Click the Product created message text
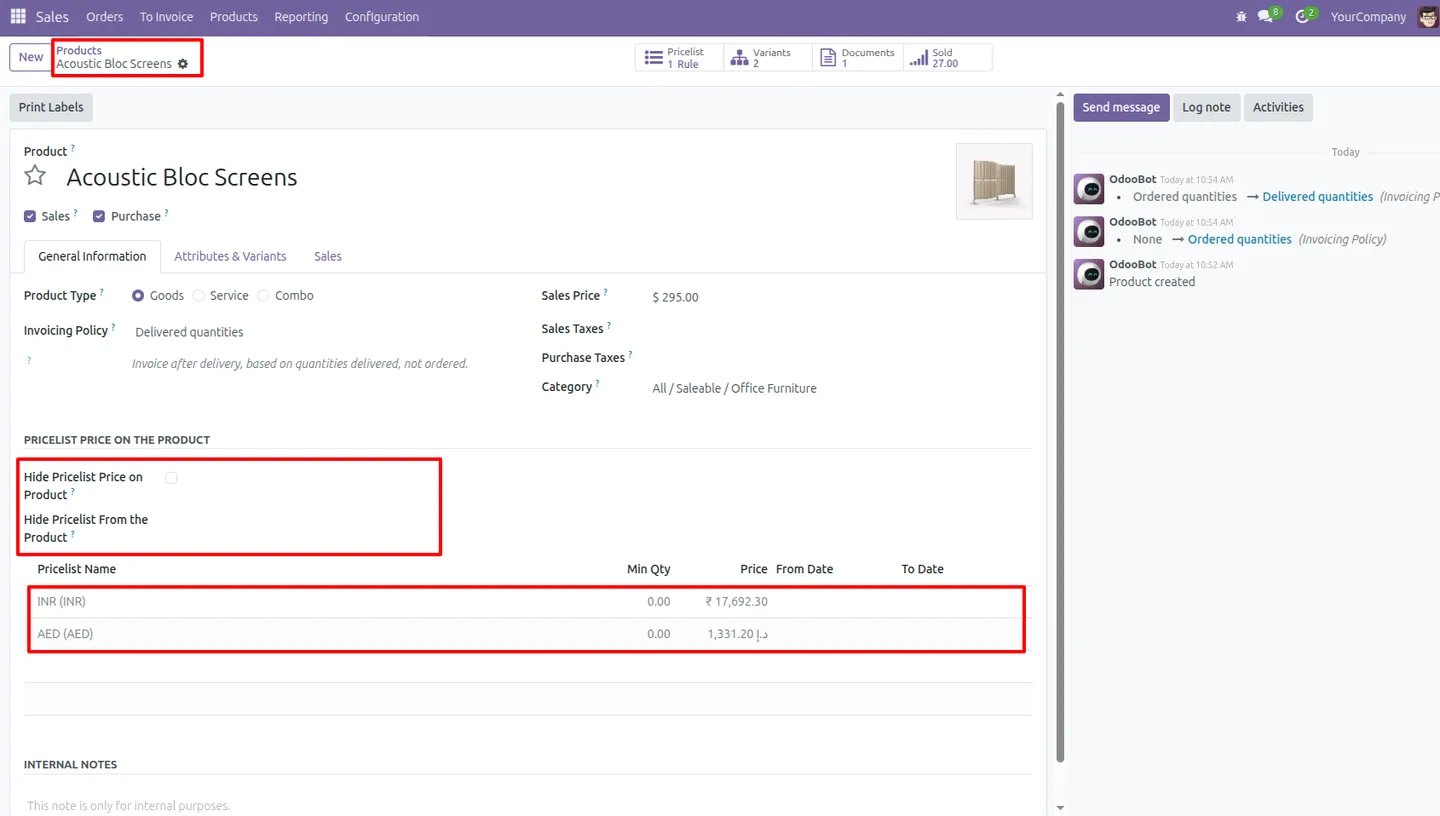 pos(1152,282)
